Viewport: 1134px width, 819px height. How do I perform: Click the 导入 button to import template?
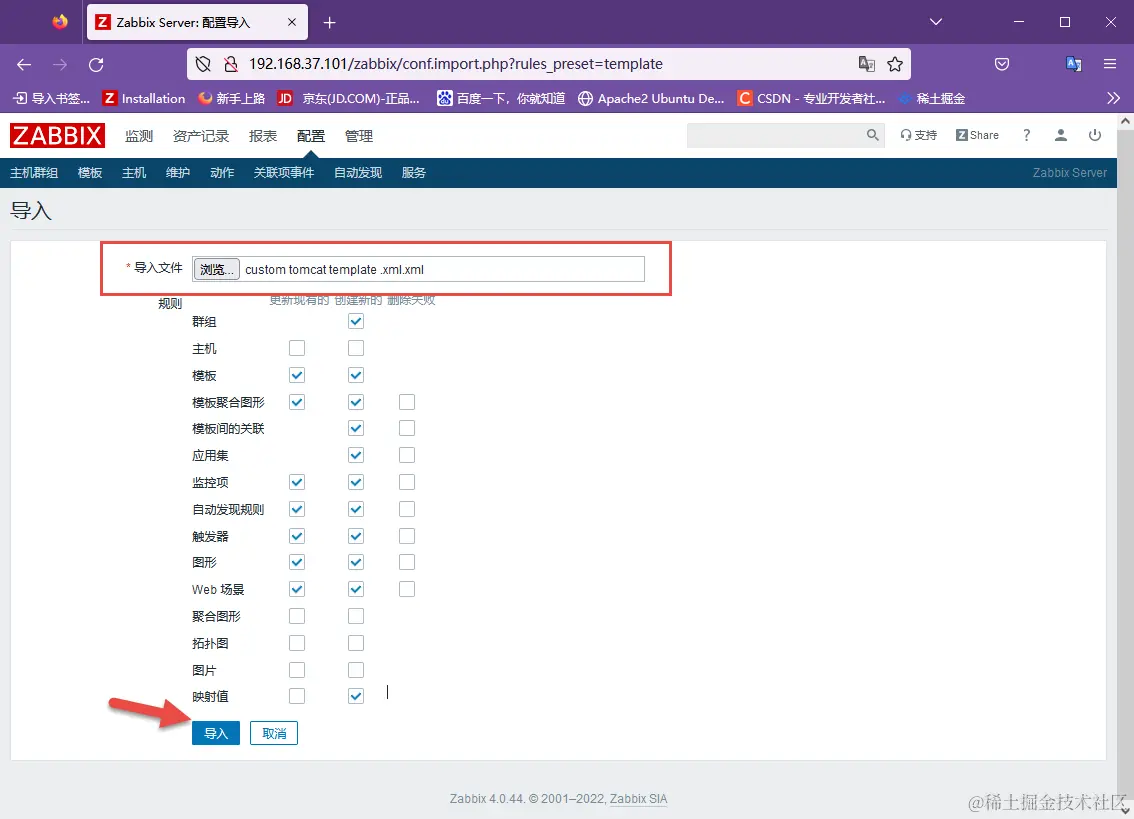pos(215,733)
